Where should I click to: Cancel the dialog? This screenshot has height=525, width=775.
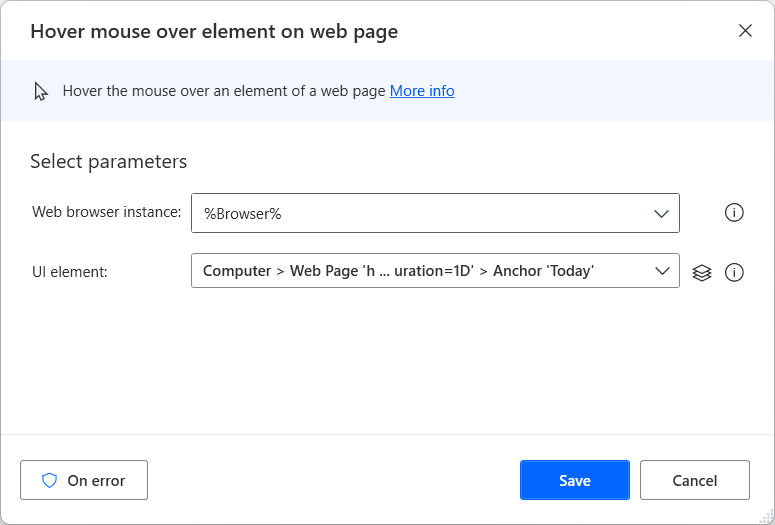(695, 480)
